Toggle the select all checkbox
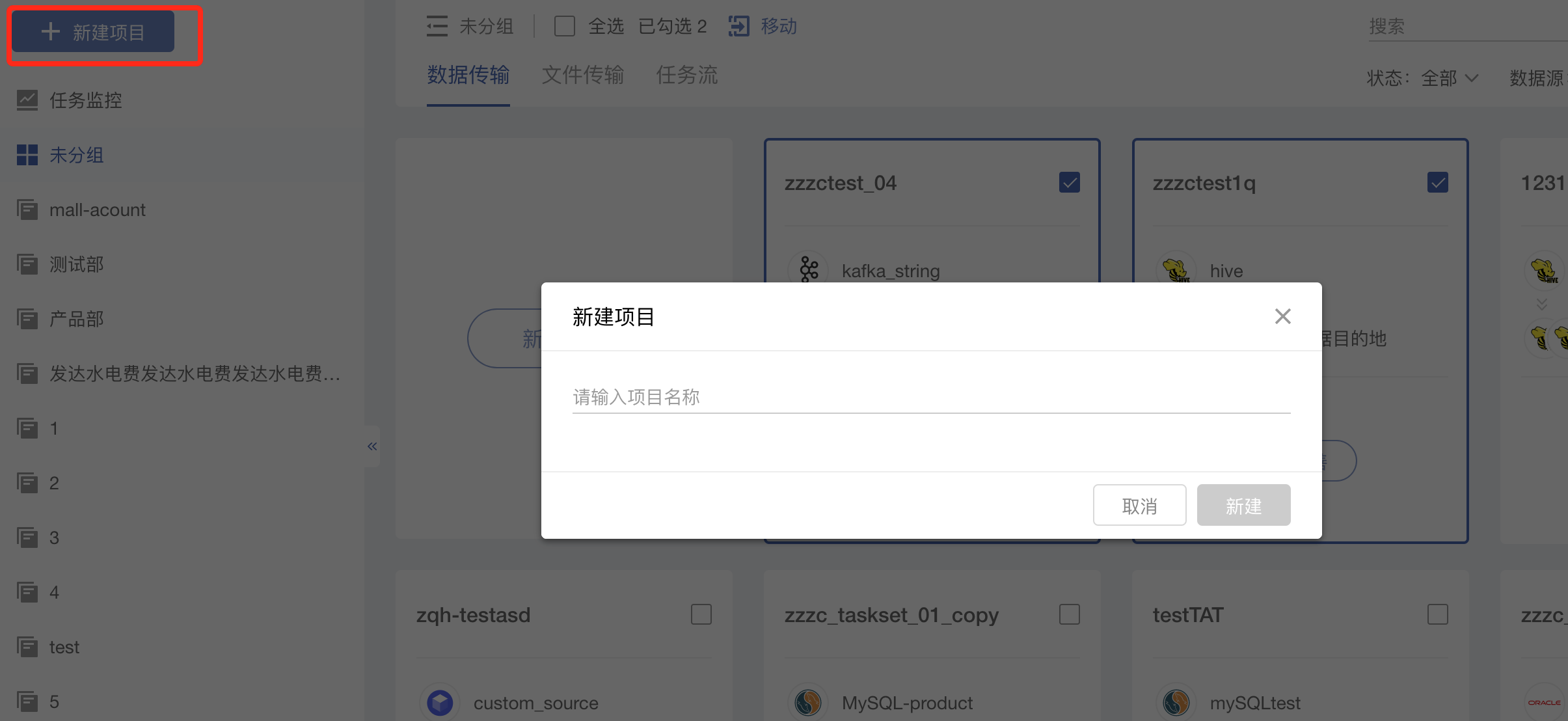 click(564, 26)
